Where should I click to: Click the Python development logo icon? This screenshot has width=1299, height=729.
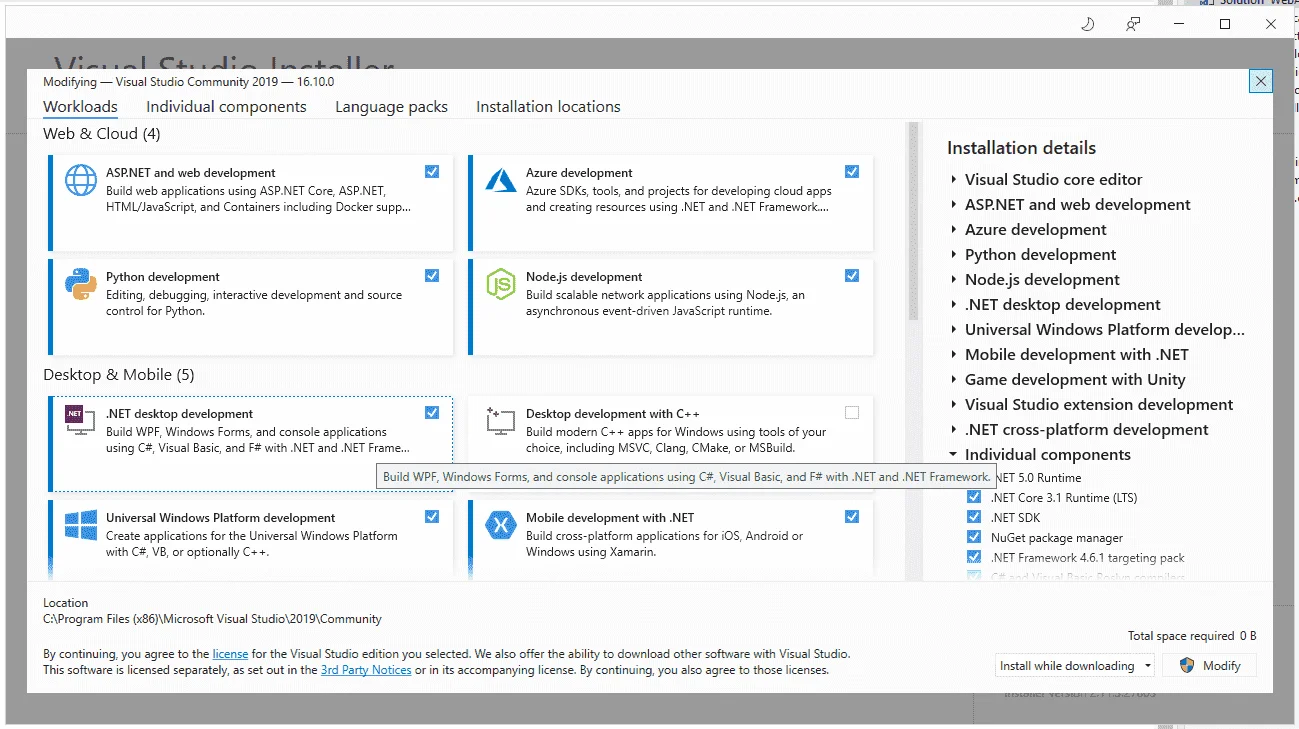[81, 284]
